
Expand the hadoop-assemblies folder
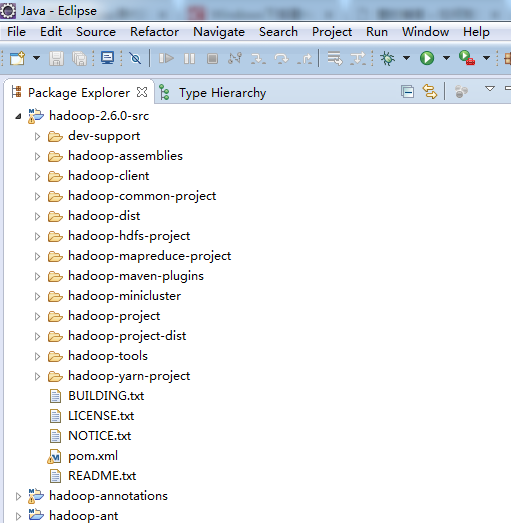tap(37, 156)
